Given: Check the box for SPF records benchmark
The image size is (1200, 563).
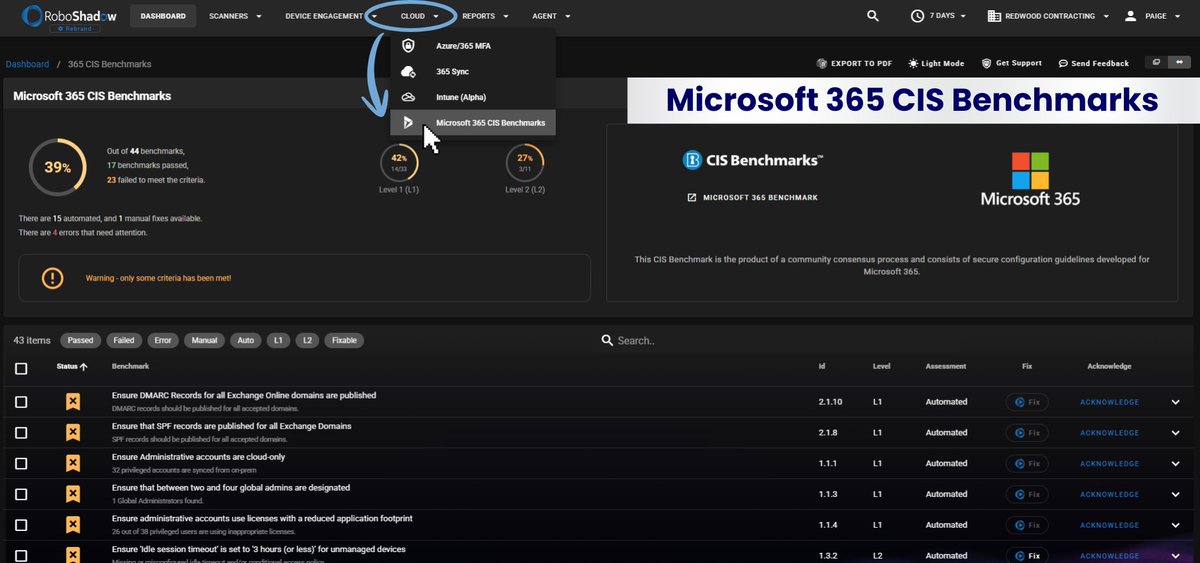Looking at the screenshot, I should [21, 433].
